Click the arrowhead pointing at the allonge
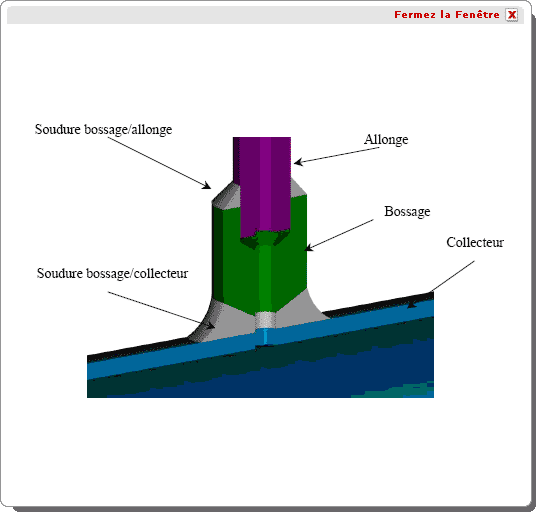This screenshot has height=512, width=536. 298,162
